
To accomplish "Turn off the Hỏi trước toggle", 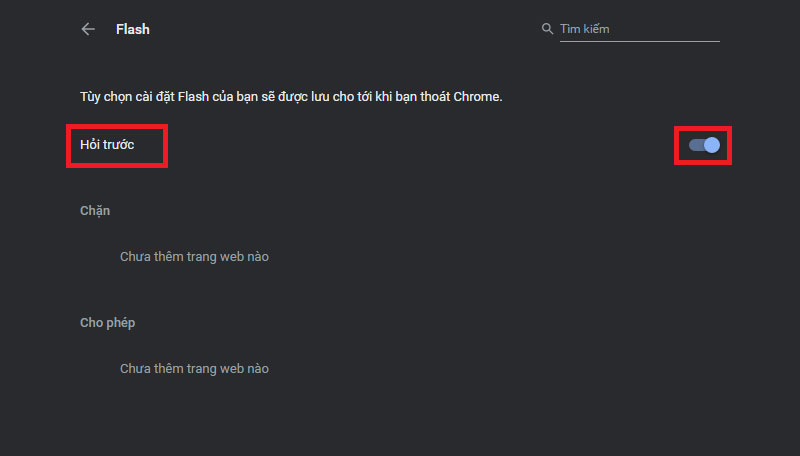I will pyautogui.click(x=704, y=145).
